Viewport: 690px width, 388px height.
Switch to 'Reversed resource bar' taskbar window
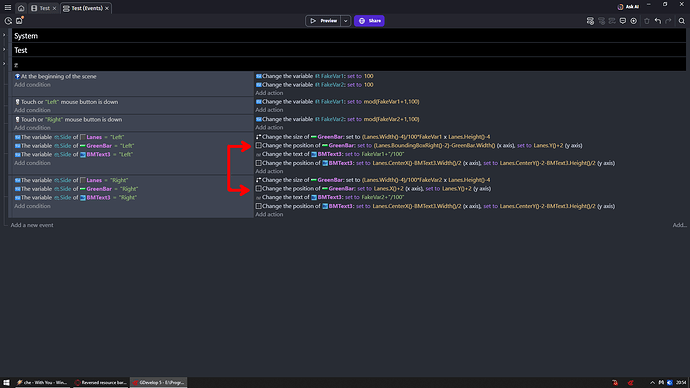click(101, 383)
